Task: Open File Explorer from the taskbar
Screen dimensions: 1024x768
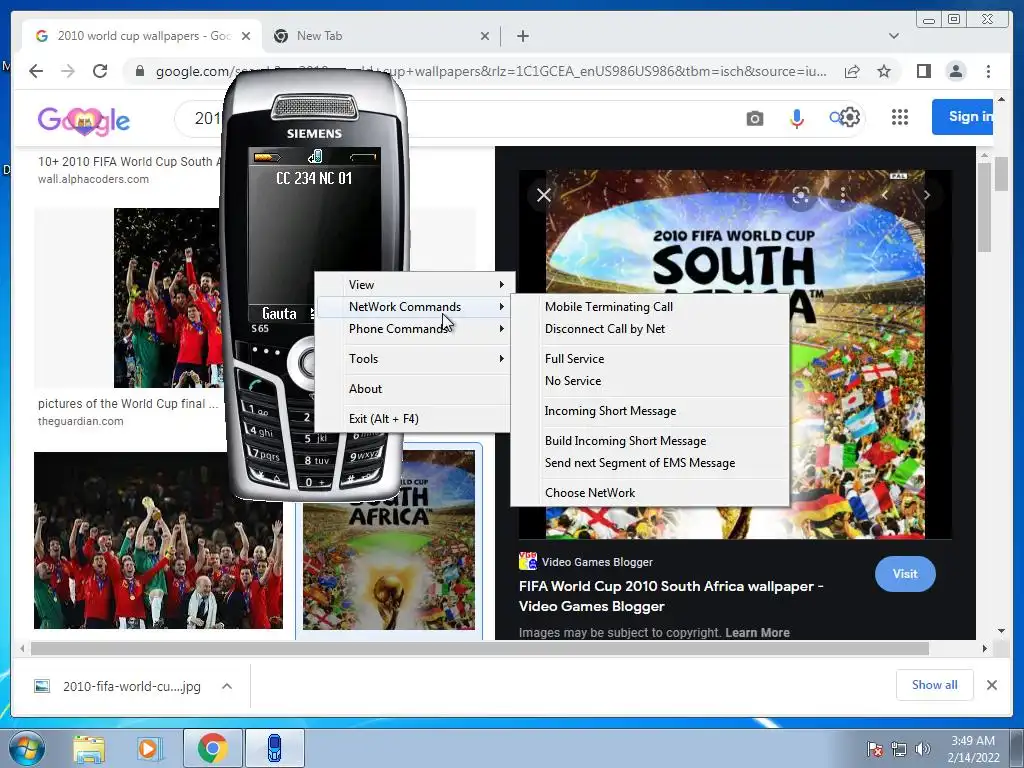Action: [x=89, y=748]
